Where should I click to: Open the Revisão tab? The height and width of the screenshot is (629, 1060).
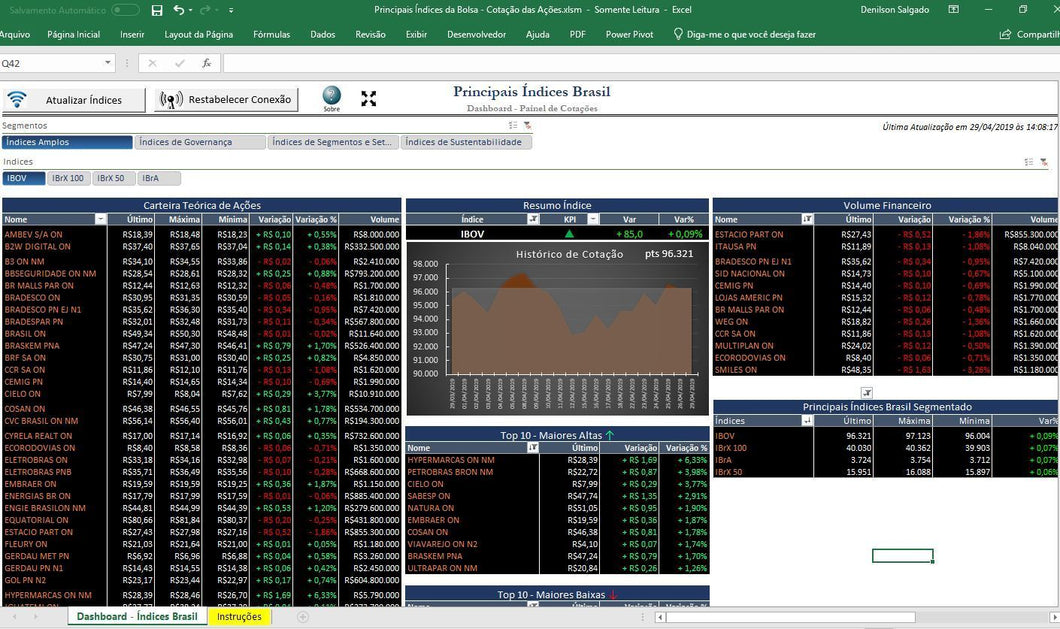370,34
